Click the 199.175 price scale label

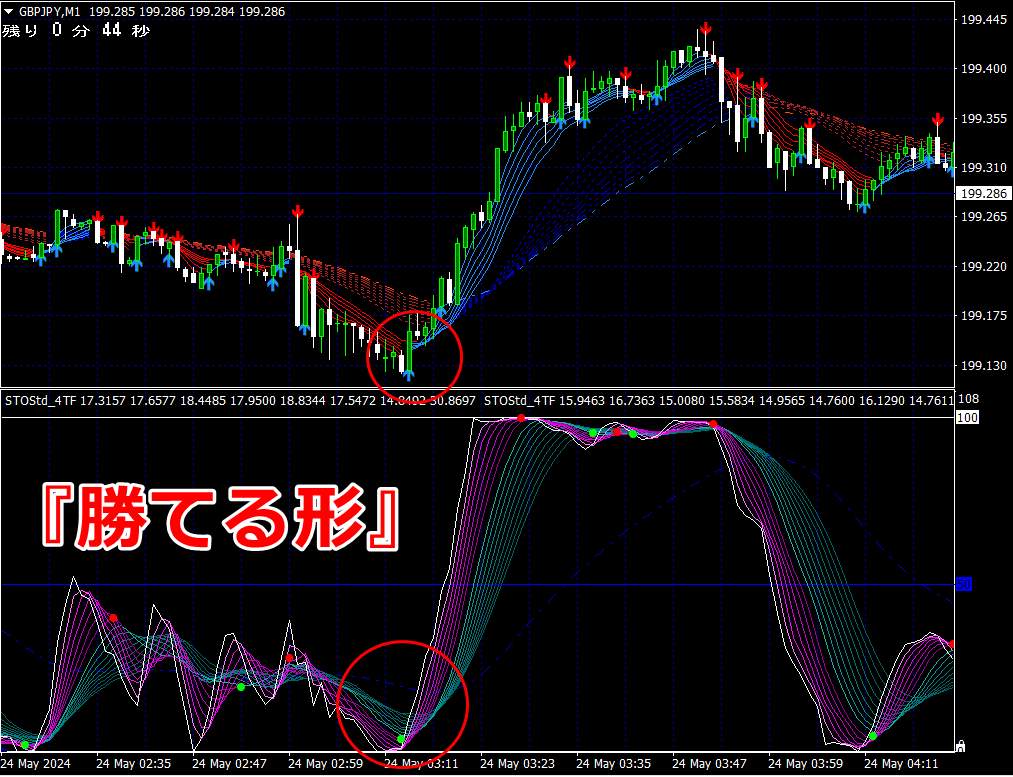(x=984, y=316)
